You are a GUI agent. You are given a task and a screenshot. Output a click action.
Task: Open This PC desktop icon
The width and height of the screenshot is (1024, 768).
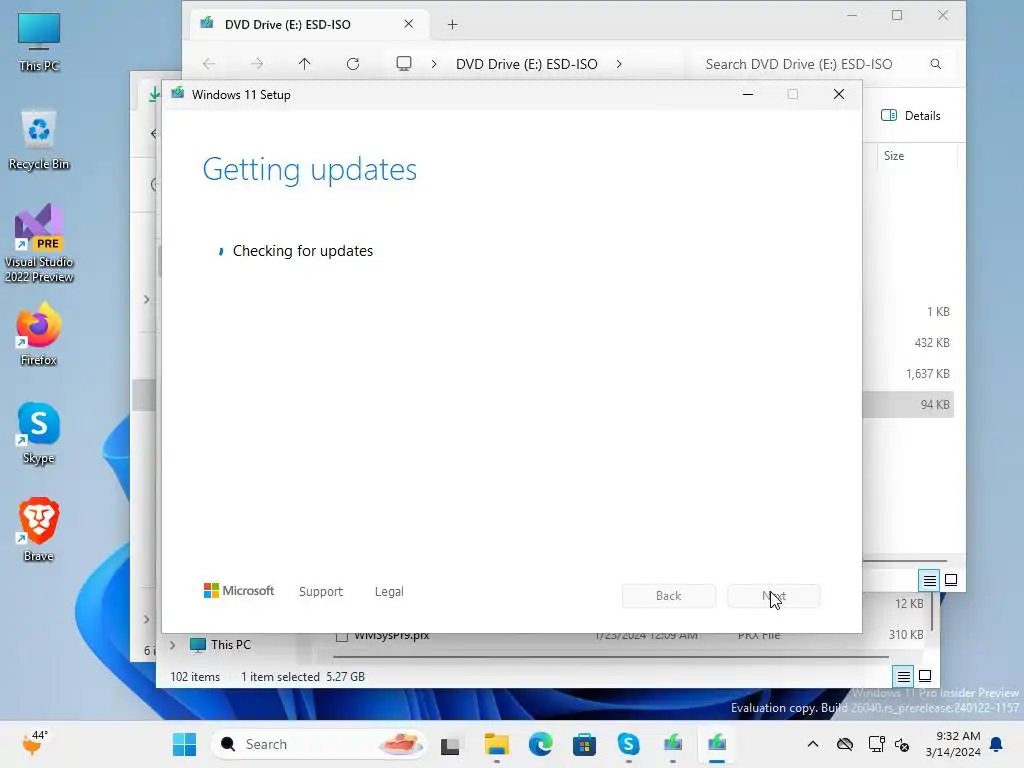[39, 42]
